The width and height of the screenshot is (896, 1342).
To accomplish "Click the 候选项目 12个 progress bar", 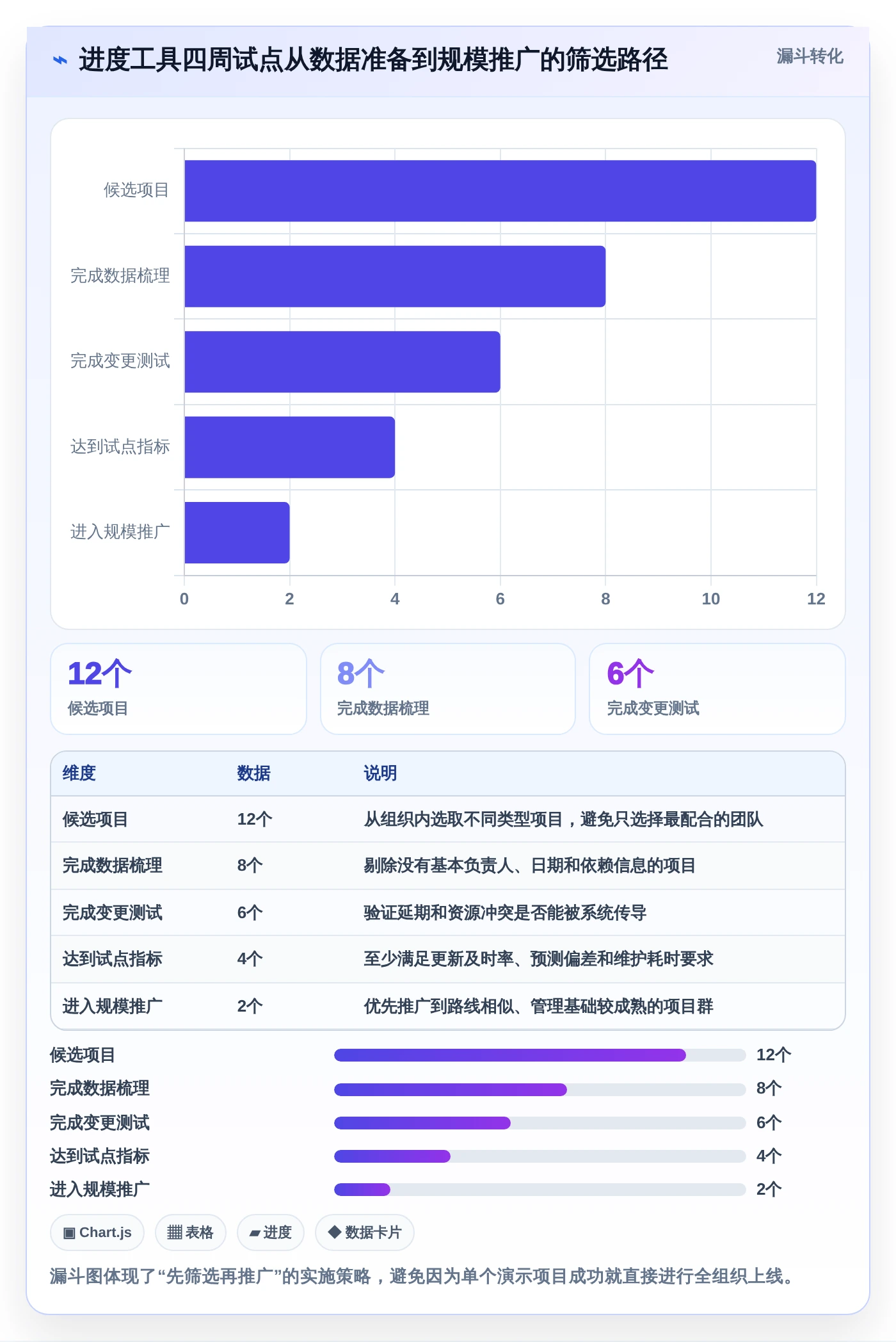I will tap(540, 1055).
